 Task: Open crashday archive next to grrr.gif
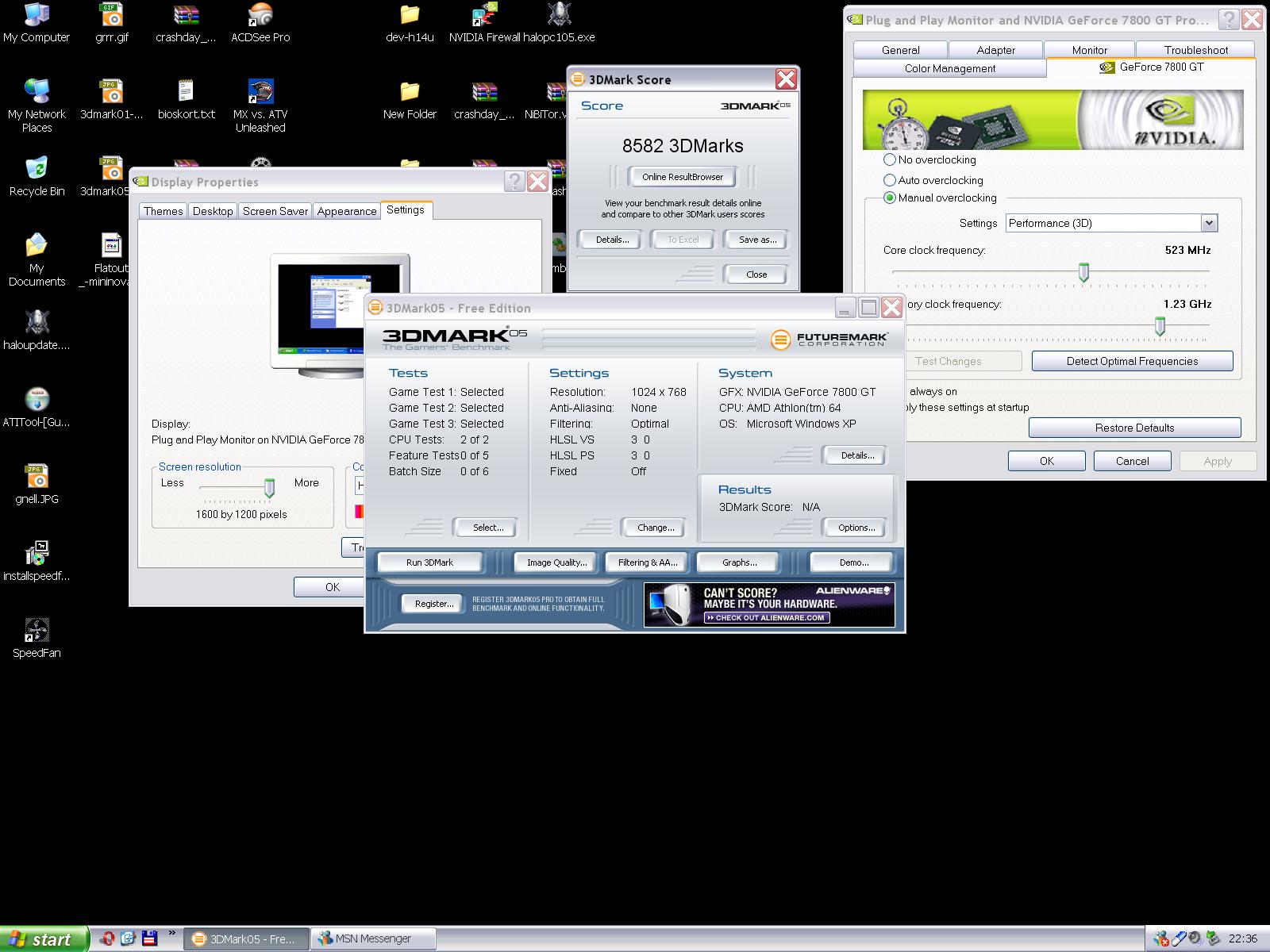187,23
